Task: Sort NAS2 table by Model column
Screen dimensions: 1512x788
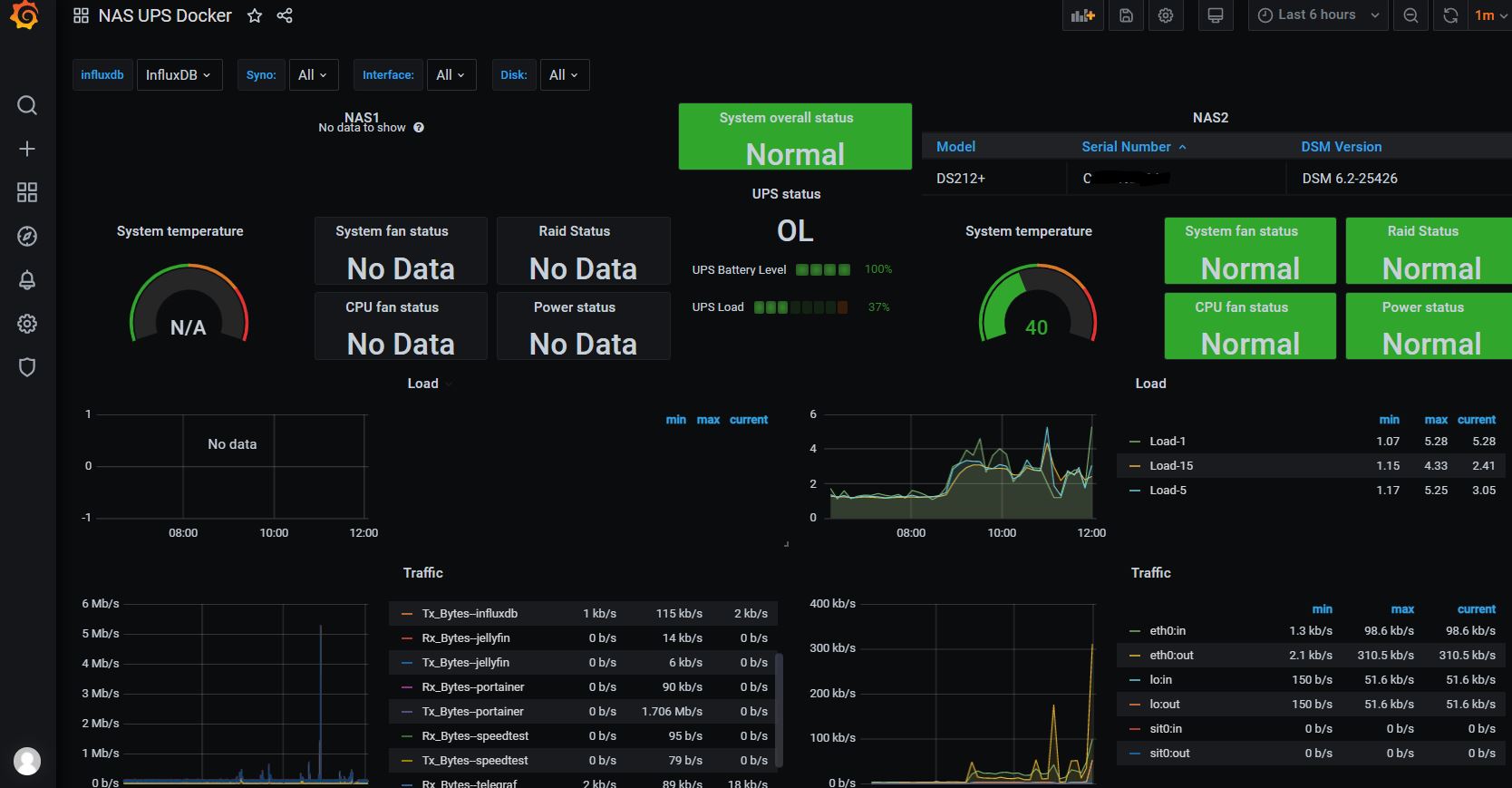Action: pos(955,147)
